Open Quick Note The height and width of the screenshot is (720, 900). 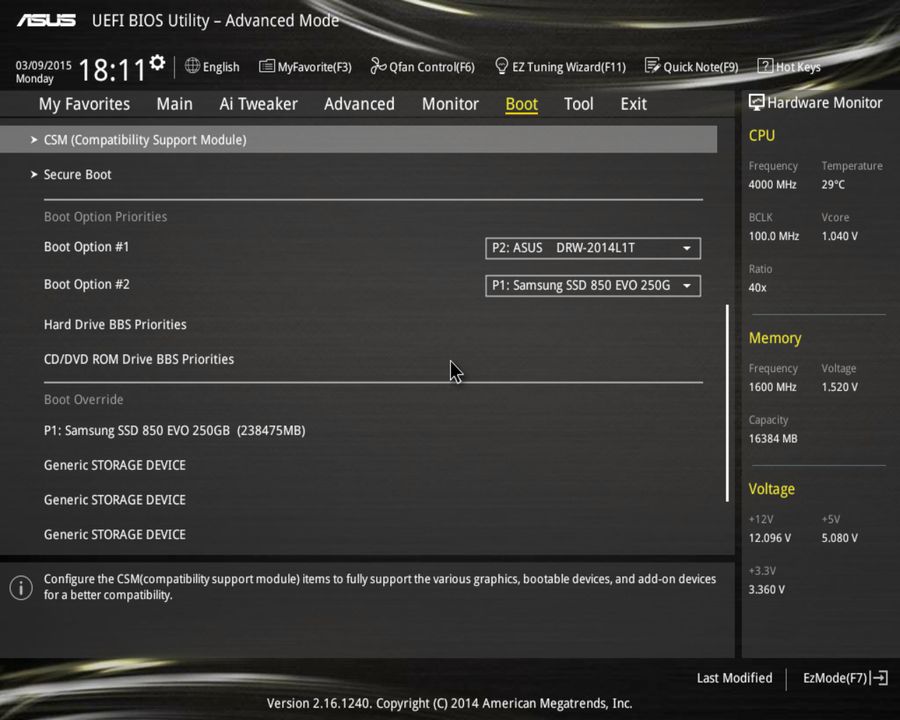point(692,66)
